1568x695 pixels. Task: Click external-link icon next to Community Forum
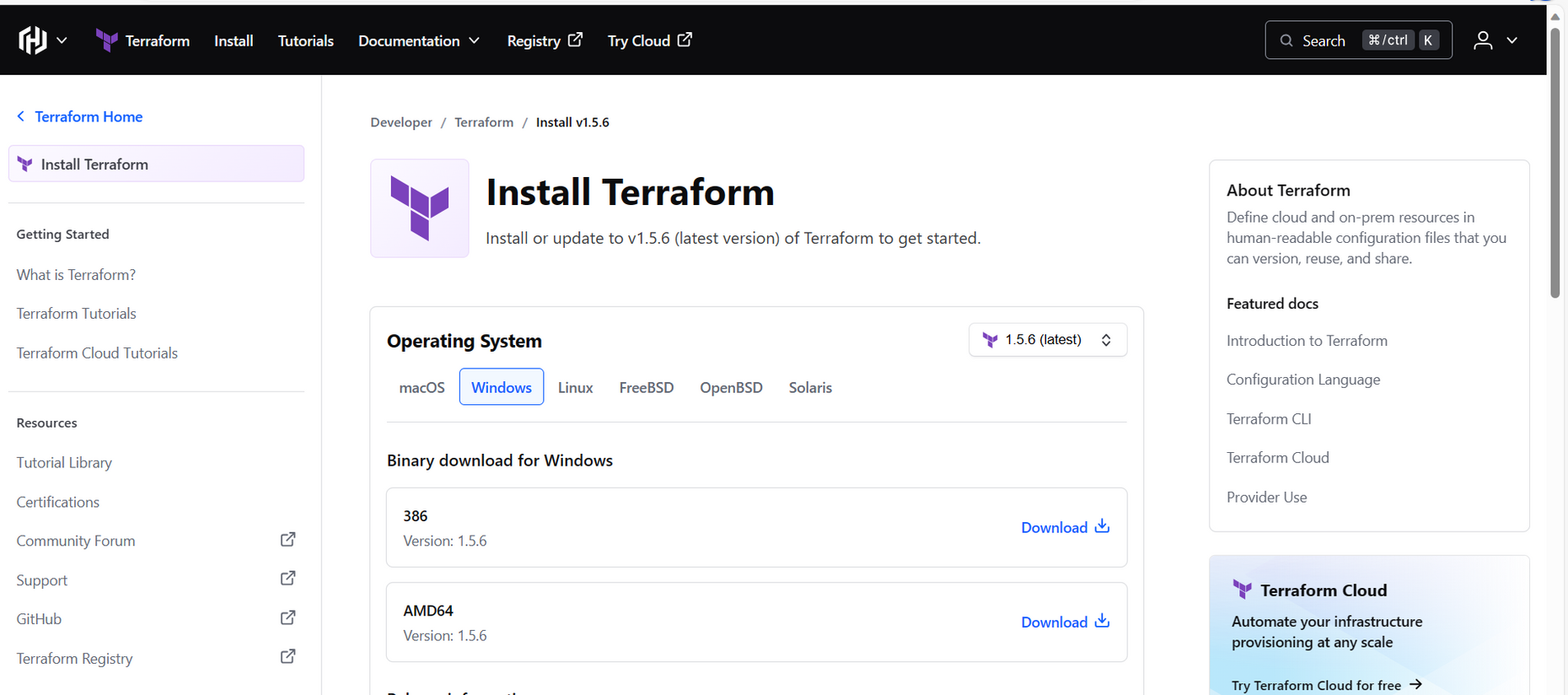pos(287,540)
